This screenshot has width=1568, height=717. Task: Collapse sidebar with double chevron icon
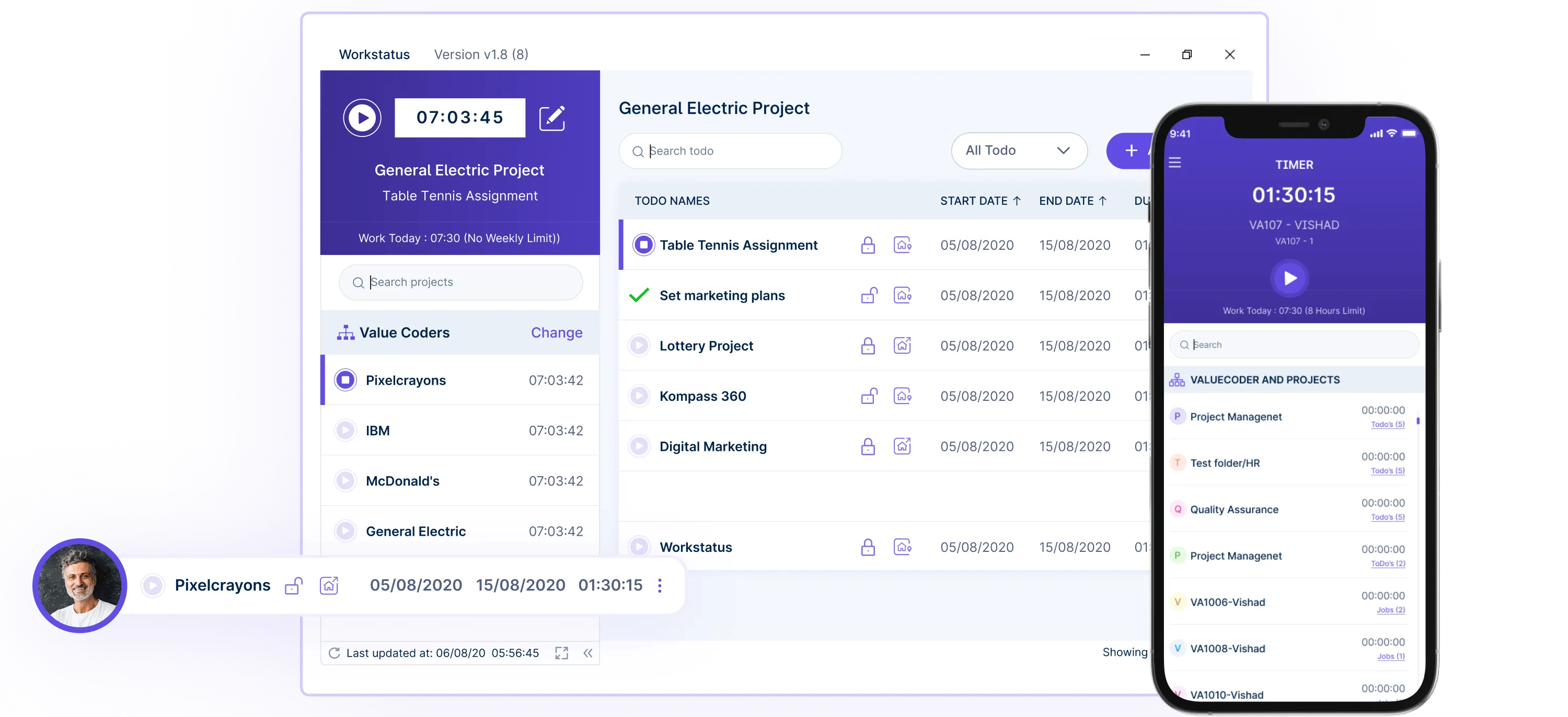[x=587, y=653]
